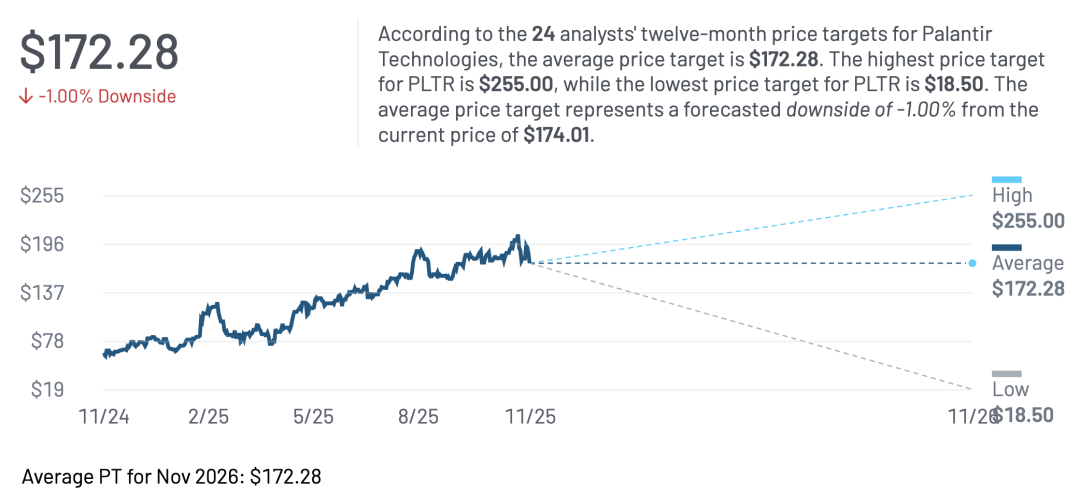Click the $137 y-axis label
The height and width of the screenshot is (494, 1080).
tap(42, 293)
